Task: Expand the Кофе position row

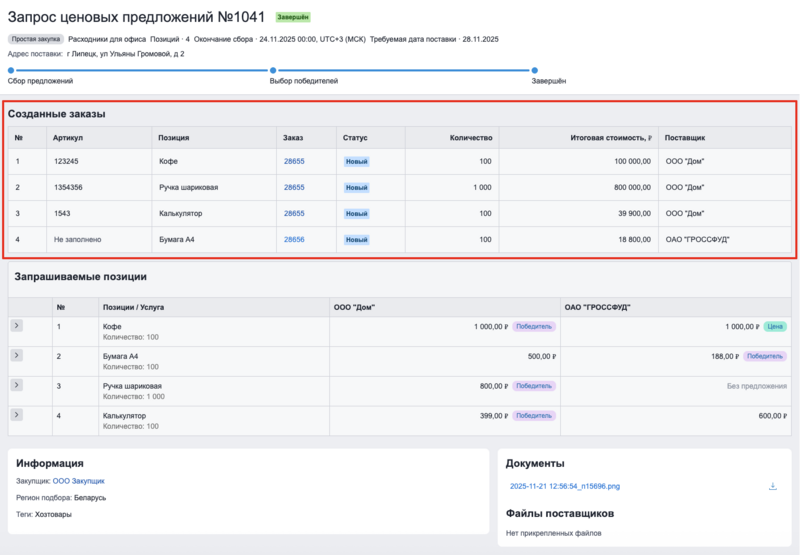Action: (x=16, y=326)
